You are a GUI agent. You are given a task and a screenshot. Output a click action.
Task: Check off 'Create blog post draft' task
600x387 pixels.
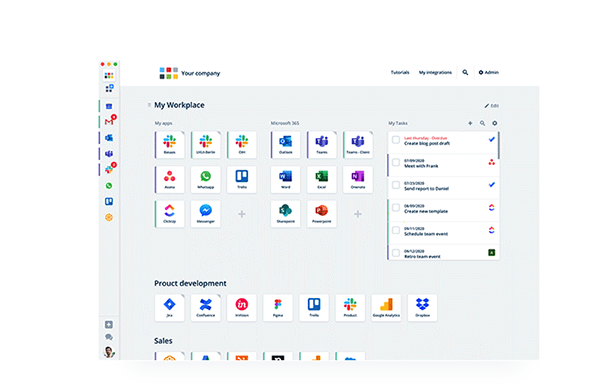(396, 140)
